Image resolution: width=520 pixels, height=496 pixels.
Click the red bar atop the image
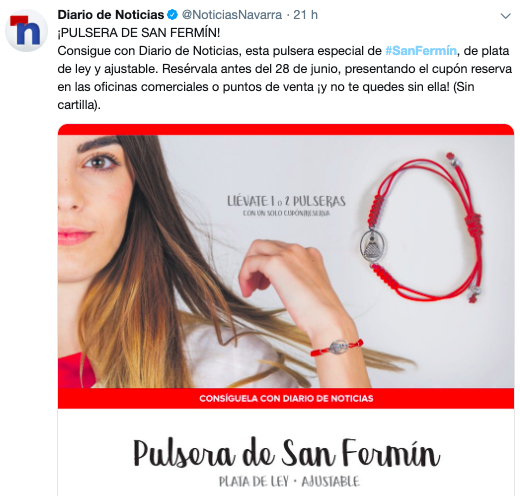click(286, 129)
